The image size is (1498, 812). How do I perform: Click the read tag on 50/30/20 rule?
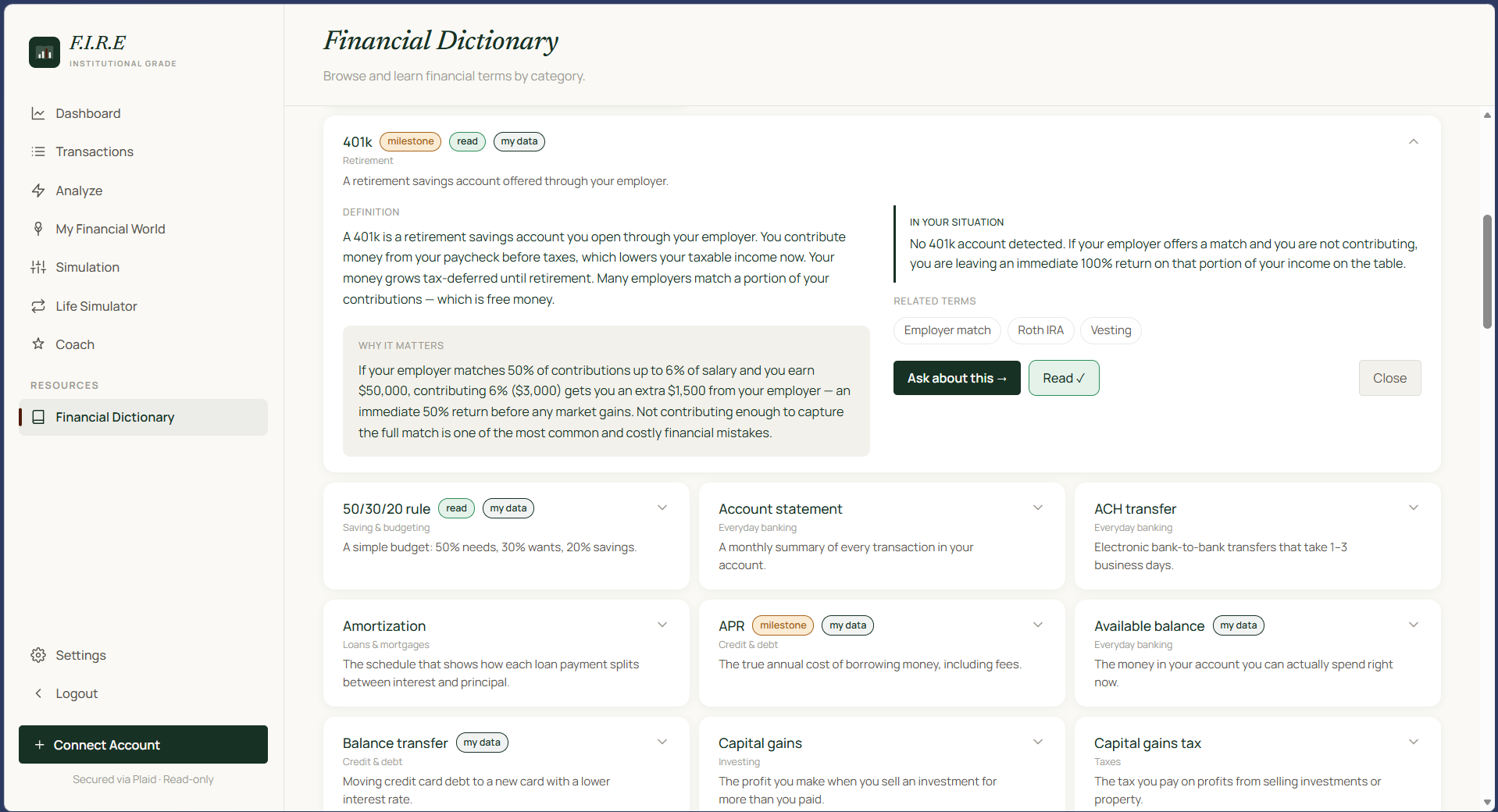click(456, 508)
